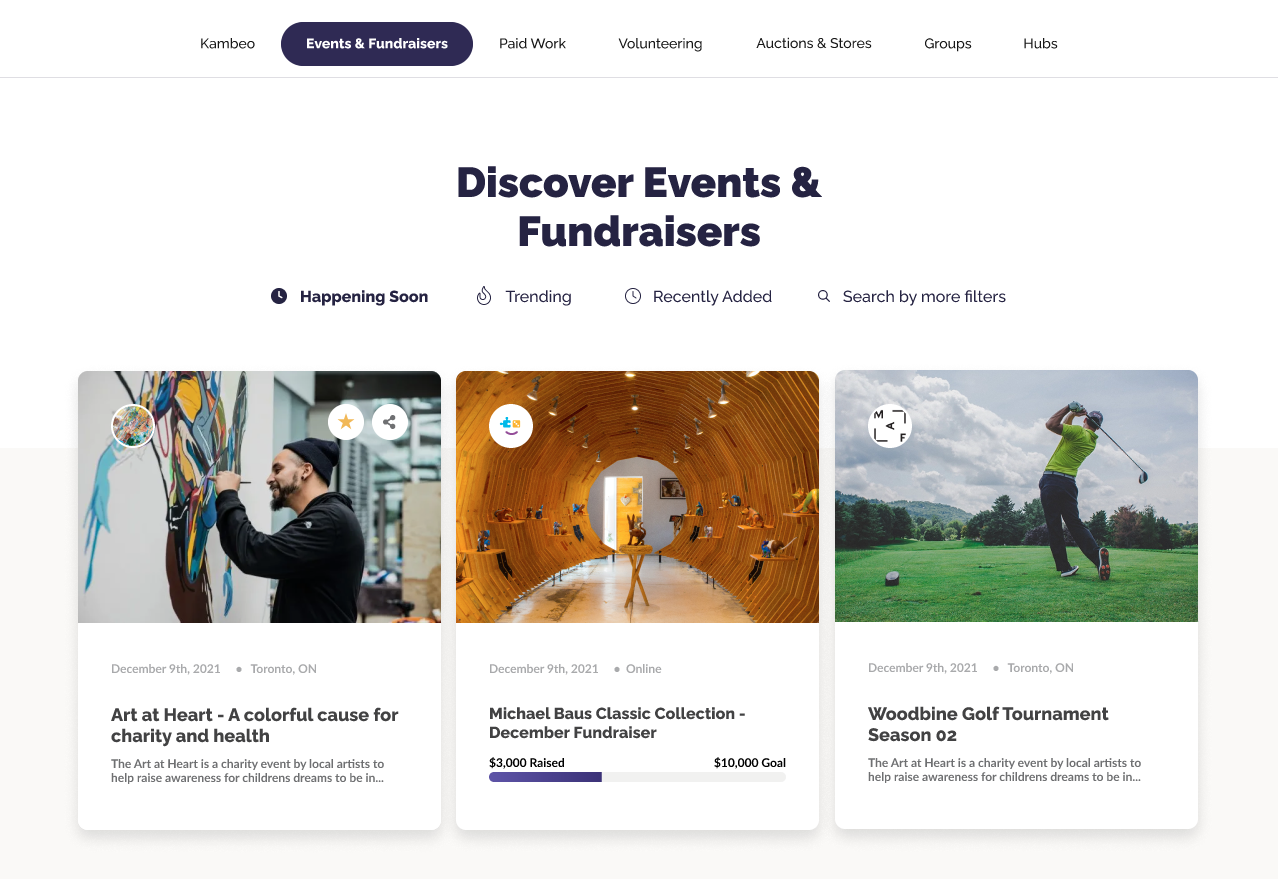Open the Art at Heart organizer avatar
This screenshot has width=1278, height=879.
[x=133, y=426]
